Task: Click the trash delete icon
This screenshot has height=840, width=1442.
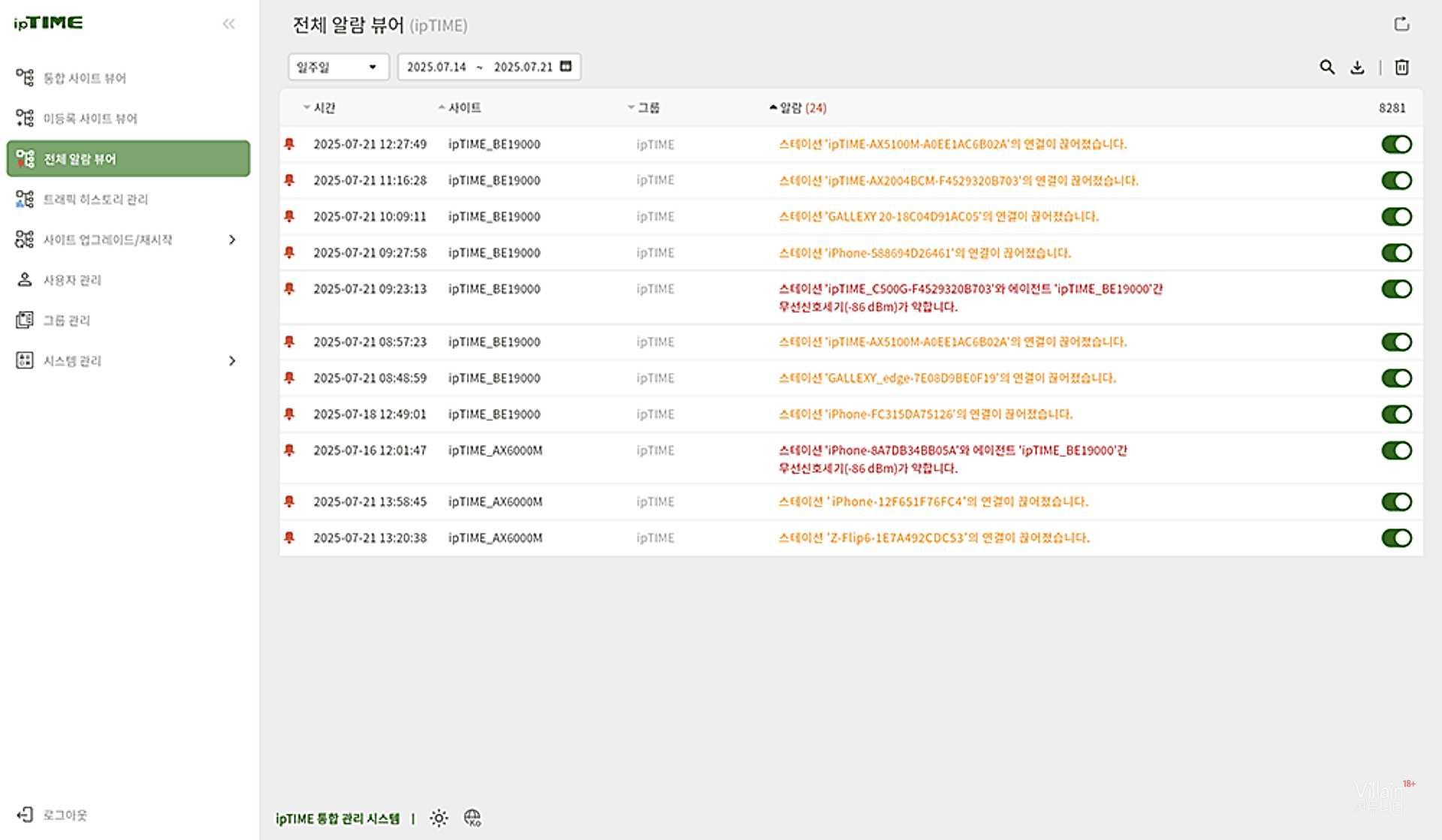Action: click(x=1401, y=68)
